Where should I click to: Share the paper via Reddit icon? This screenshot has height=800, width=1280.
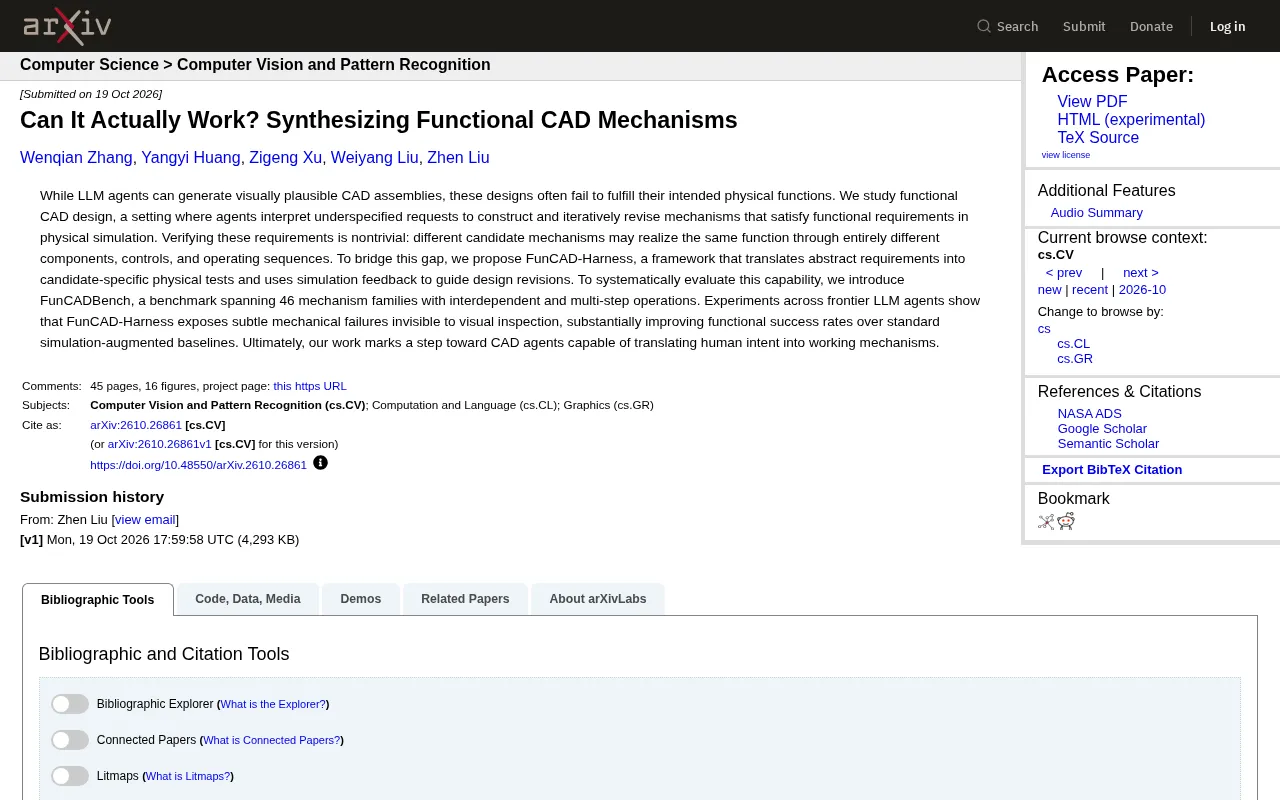(x=1066, y=521)
